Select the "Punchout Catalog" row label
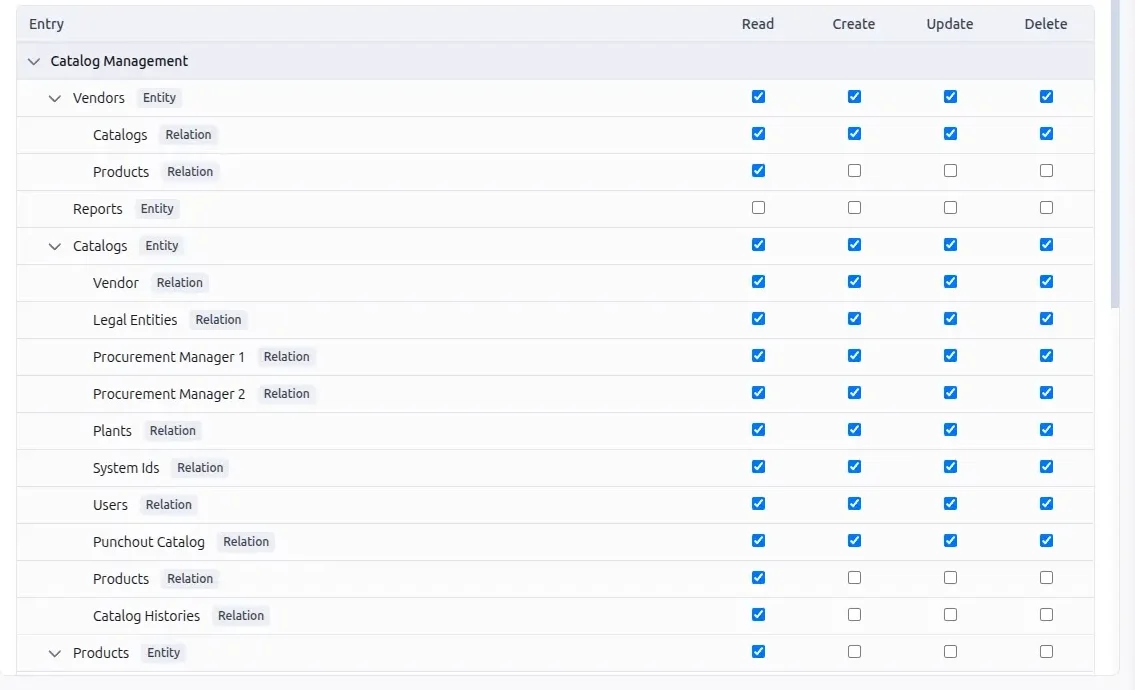1135x690 pixels. pos(148,542)
